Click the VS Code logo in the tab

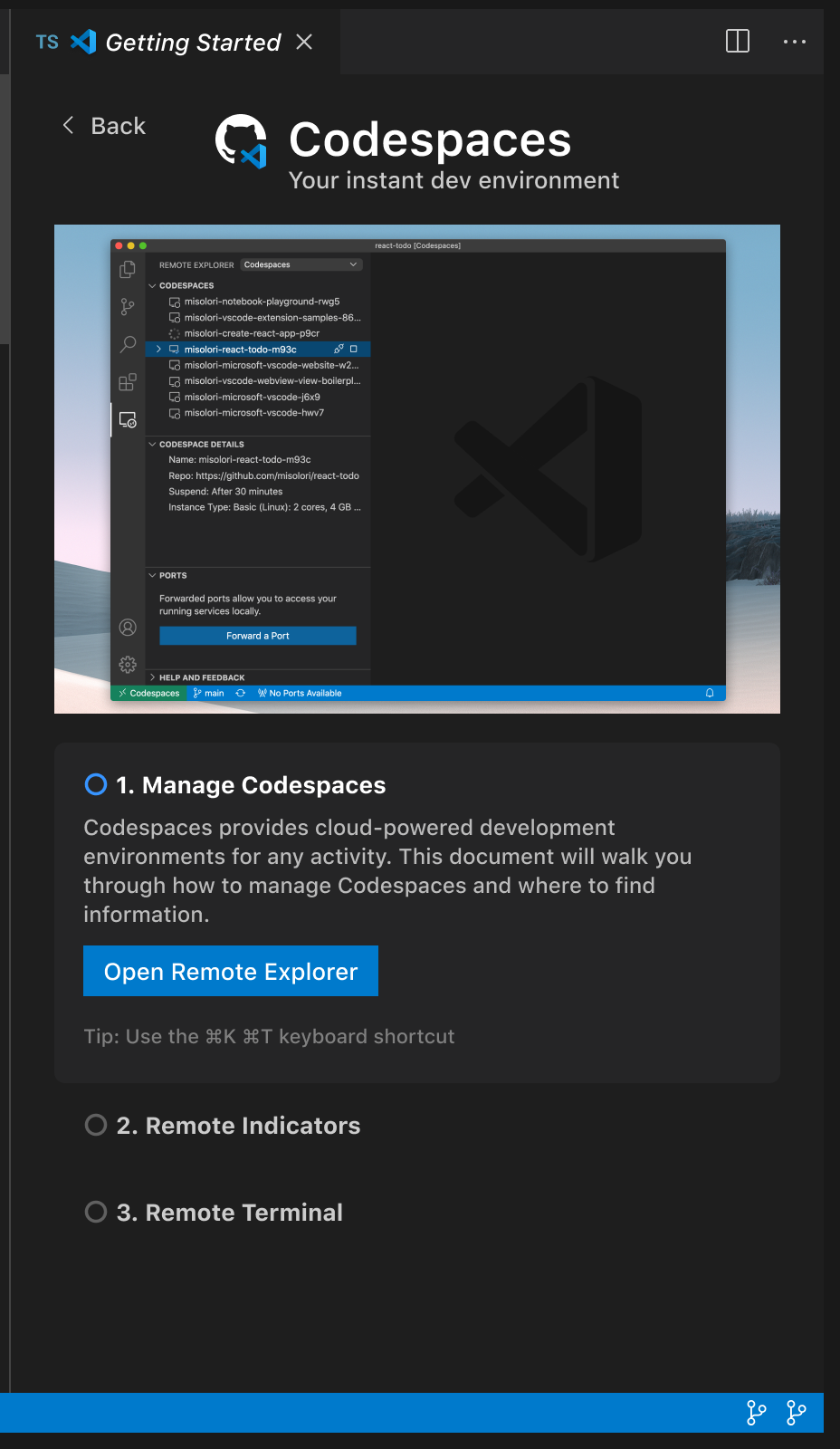click(83, 42)
